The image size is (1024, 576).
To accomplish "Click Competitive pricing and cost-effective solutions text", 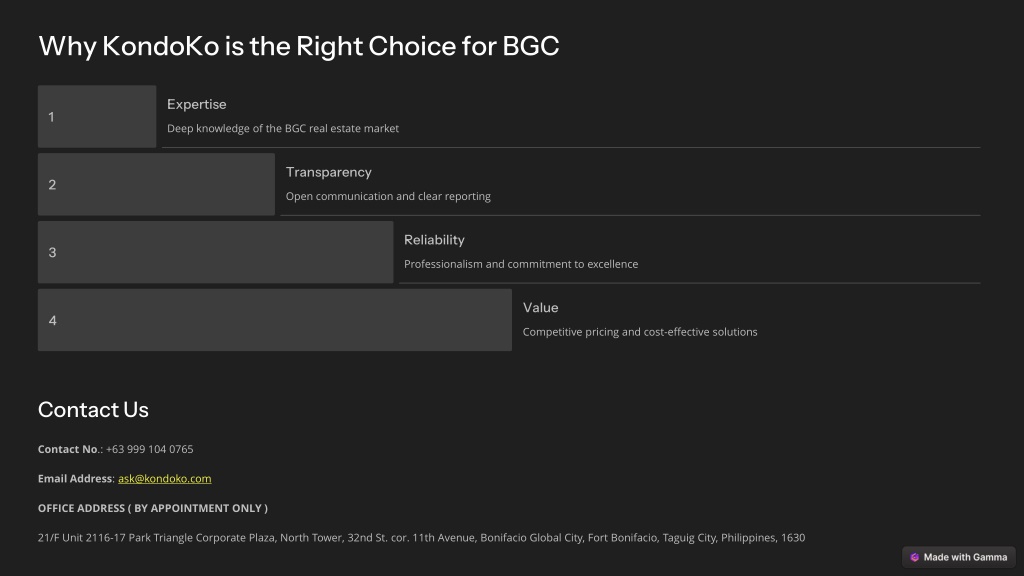I will click(640, 332).
